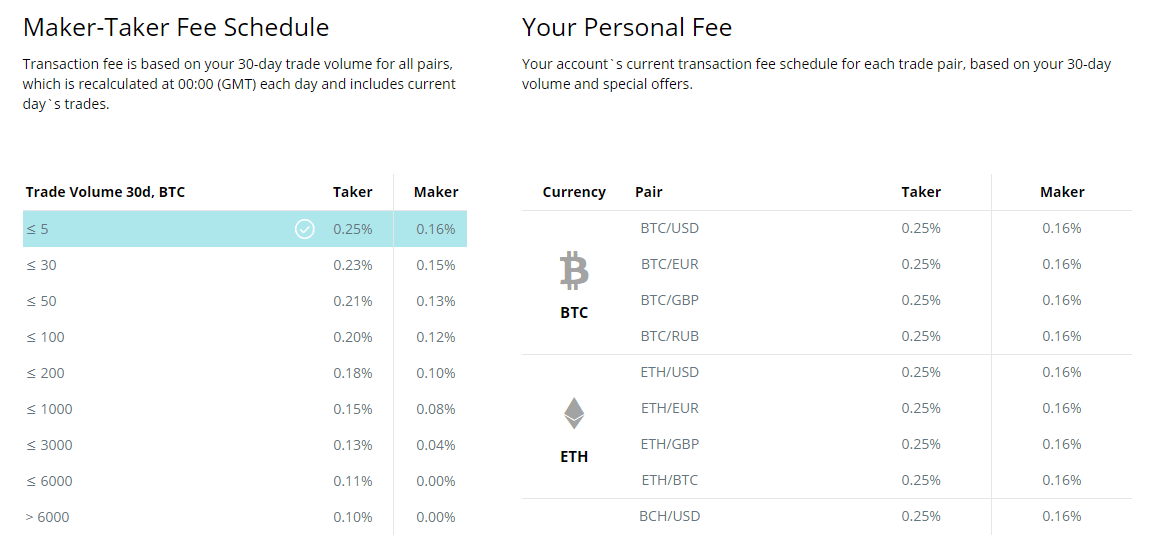
Task: Click the Pair column header
Action: pos(648,192)
